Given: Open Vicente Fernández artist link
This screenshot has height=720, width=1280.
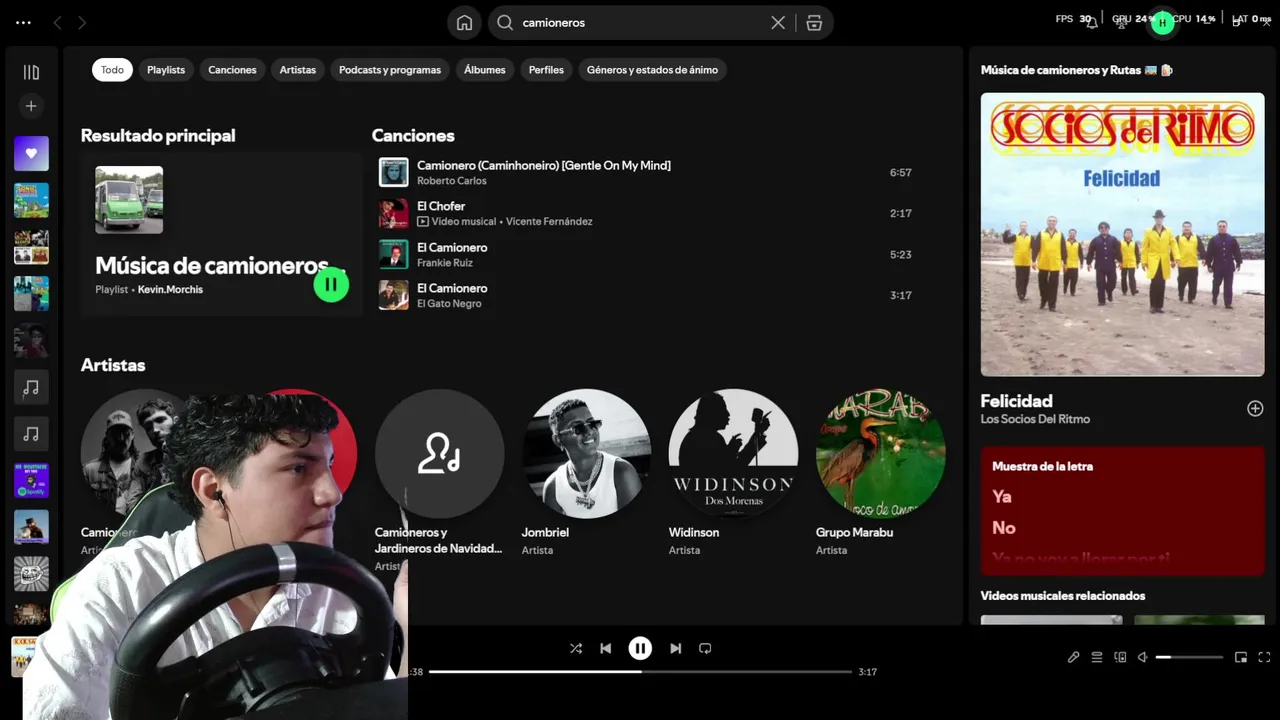Looking at the screenshot, I should (549, 222).
